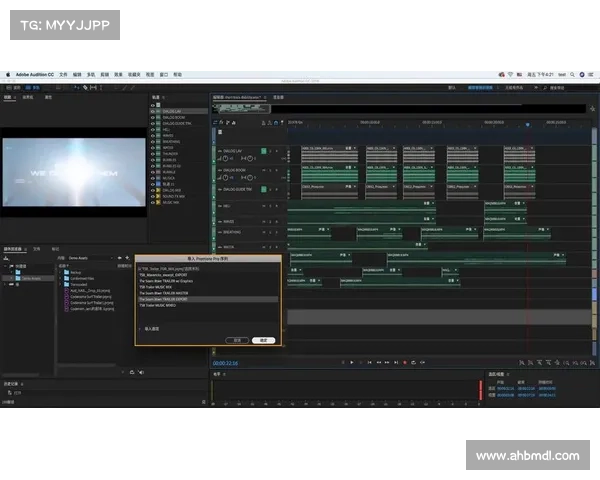Toggle green button on DIALOG GUIDE TRK track
Image resolution: width=600 pixels, height=480 pixels.
pyautogui.click(x=264, y=189)
